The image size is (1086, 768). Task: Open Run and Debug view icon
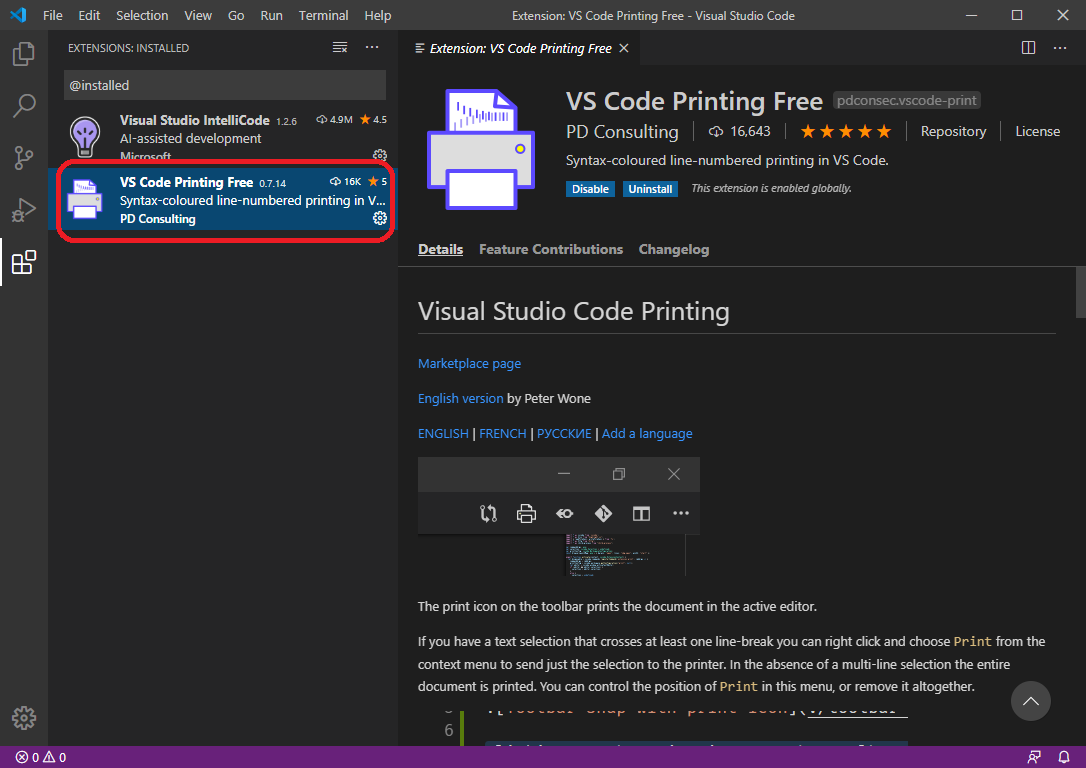24,210
